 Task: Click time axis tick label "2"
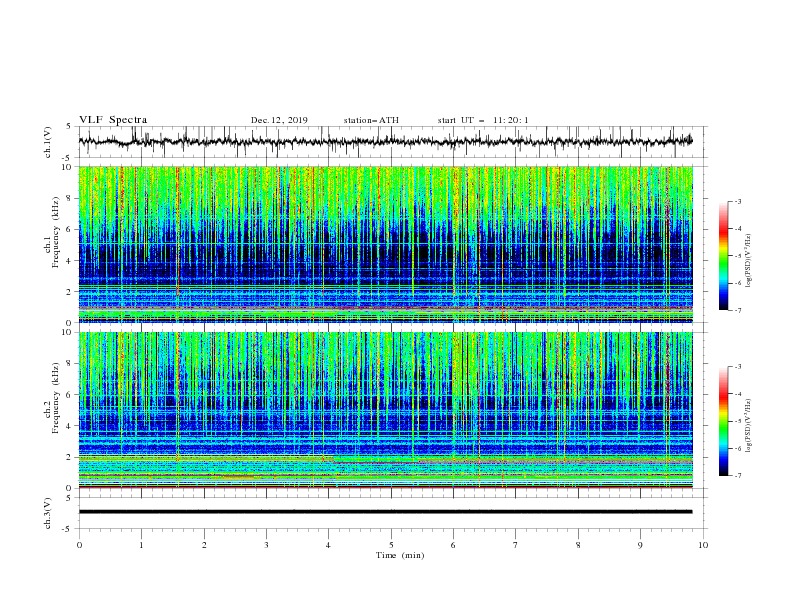[x=204, y=545]
